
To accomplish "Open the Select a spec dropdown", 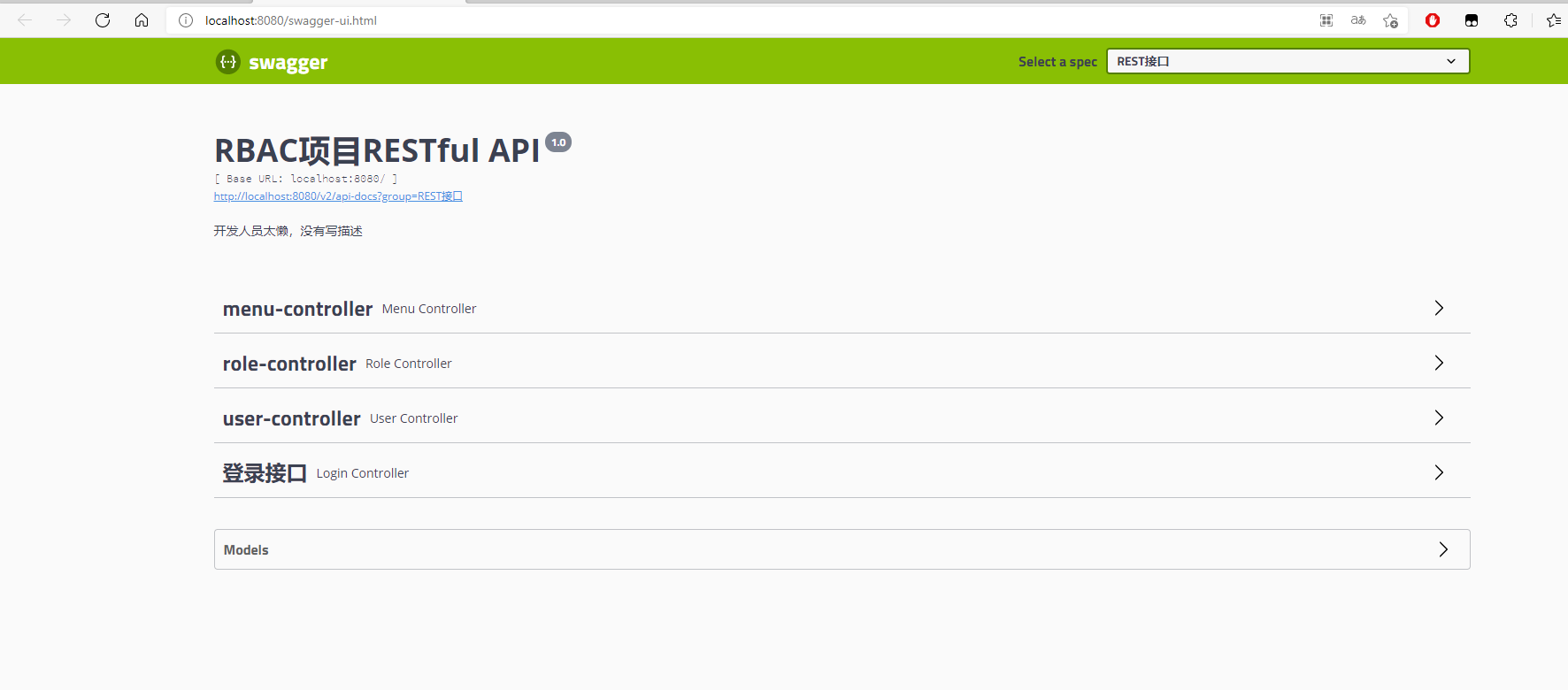I will pyautogui.click(x=1288, y=61).
